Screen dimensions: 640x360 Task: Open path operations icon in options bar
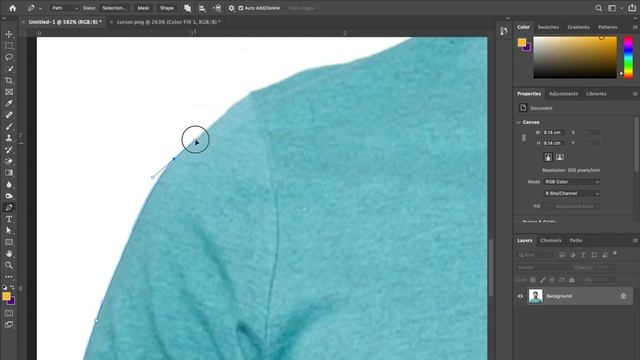pos(187,8)
